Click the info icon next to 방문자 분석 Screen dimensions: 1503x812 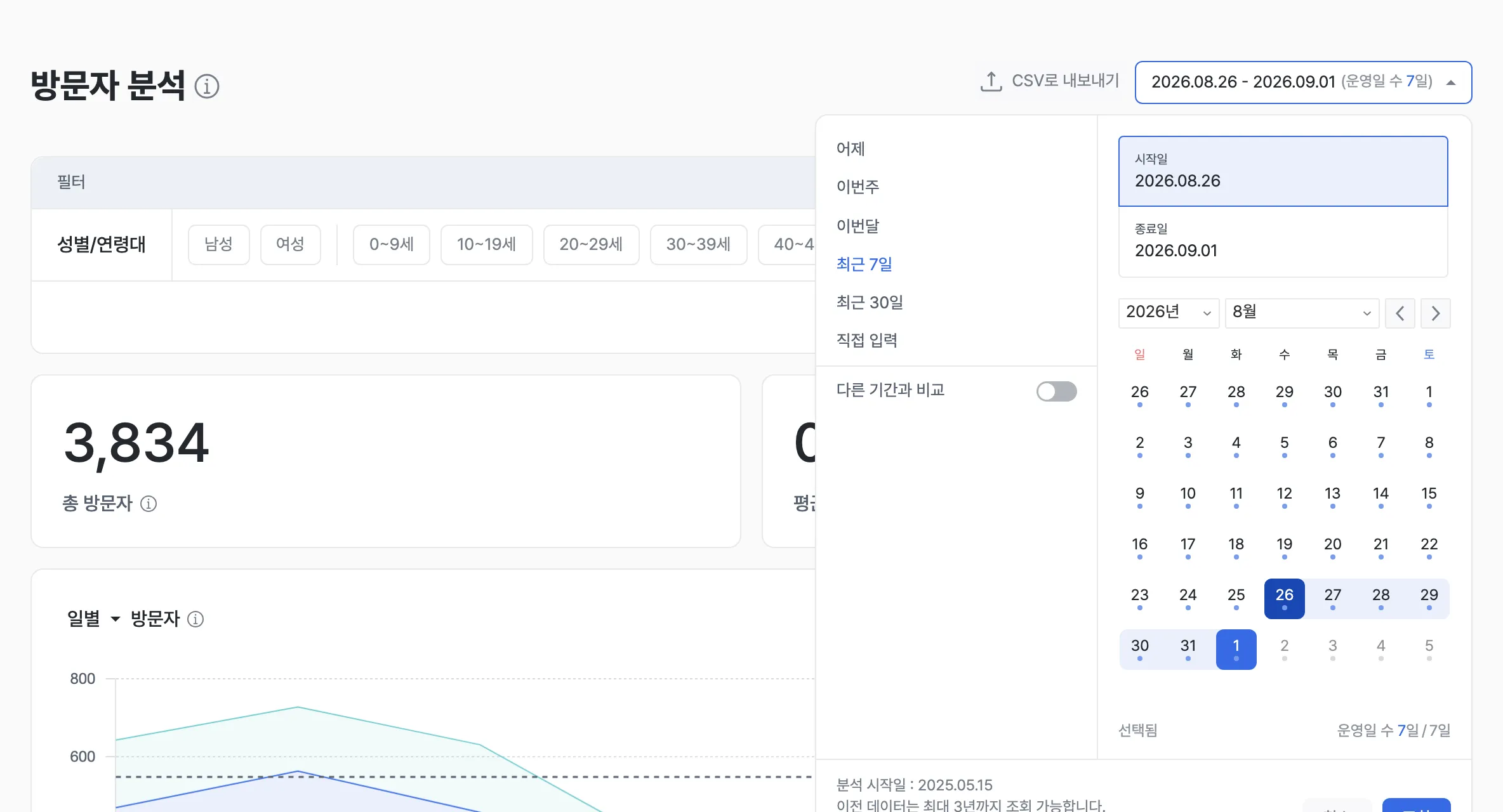coord(206,86)
